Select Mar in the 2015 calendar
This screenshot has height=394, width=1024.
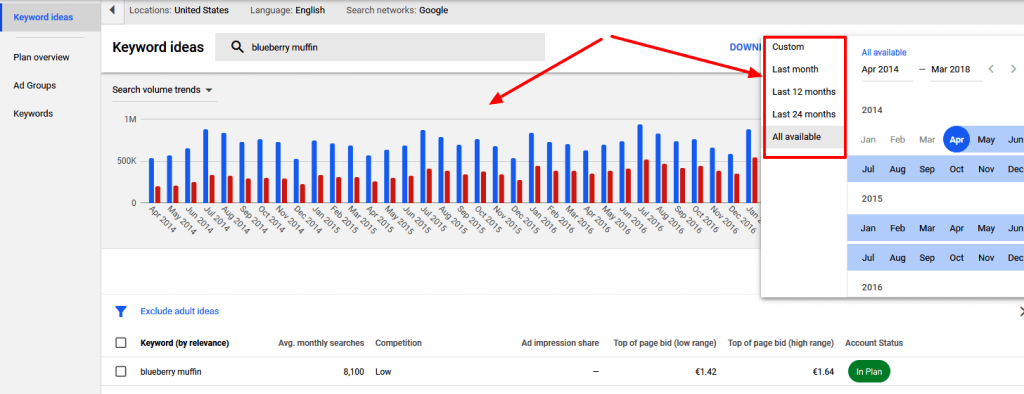click(927, 229)
